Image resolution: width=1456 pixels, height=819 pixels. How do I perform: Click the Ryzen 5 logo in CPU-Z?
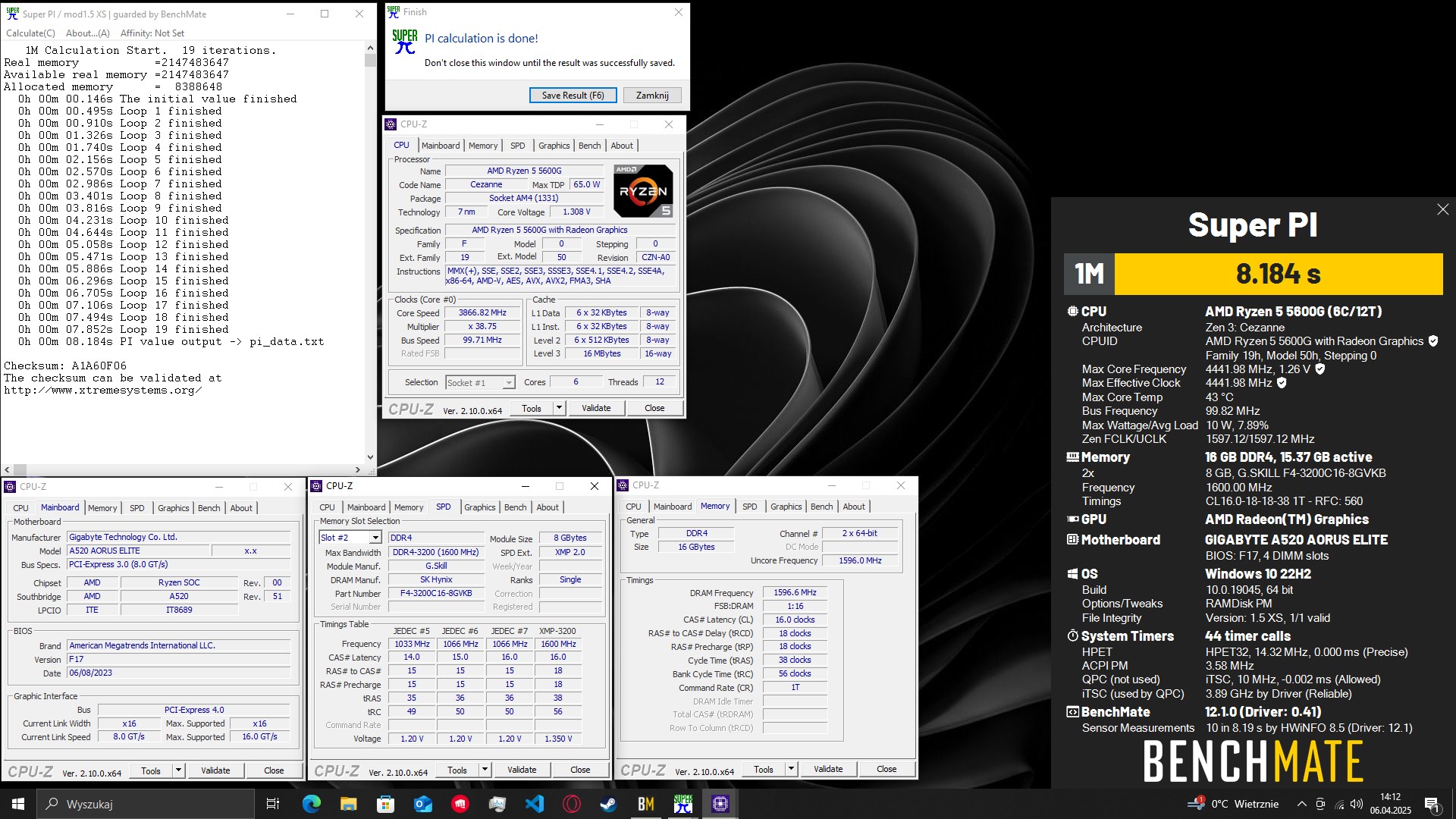point(642,191)
